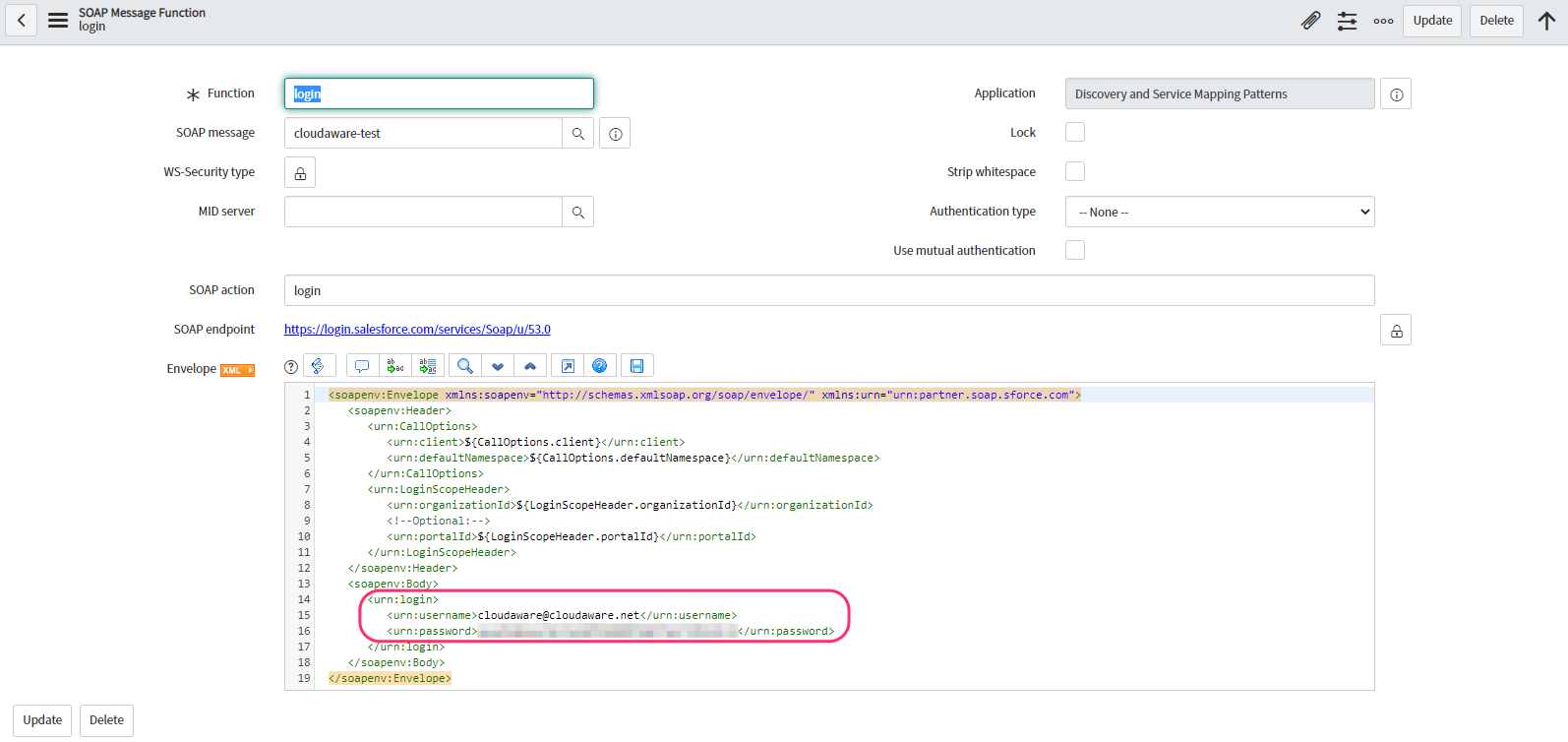Click the paperclip attachments icon
Viewport: 1568px width, 742px height.
click(x=1310, y=21)
